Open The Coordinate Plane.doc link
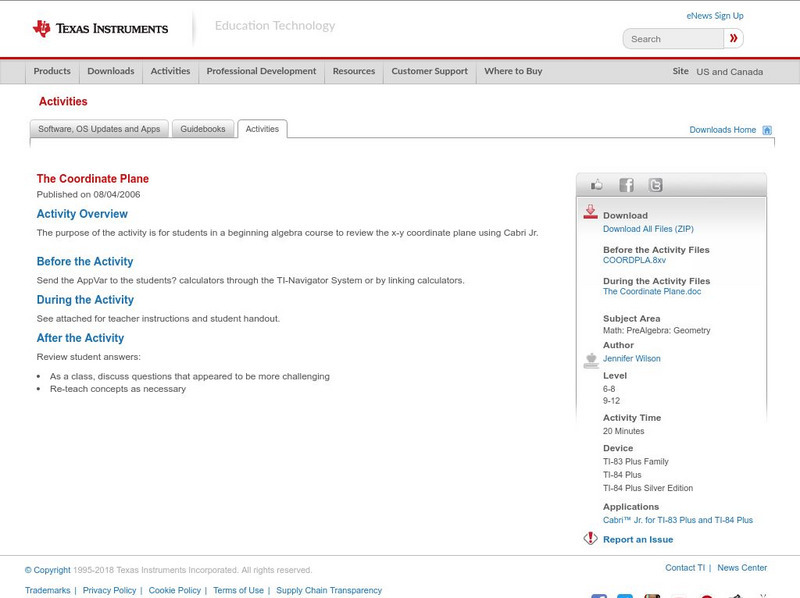This screenshot has height=598, width=800. pos(652,292)
